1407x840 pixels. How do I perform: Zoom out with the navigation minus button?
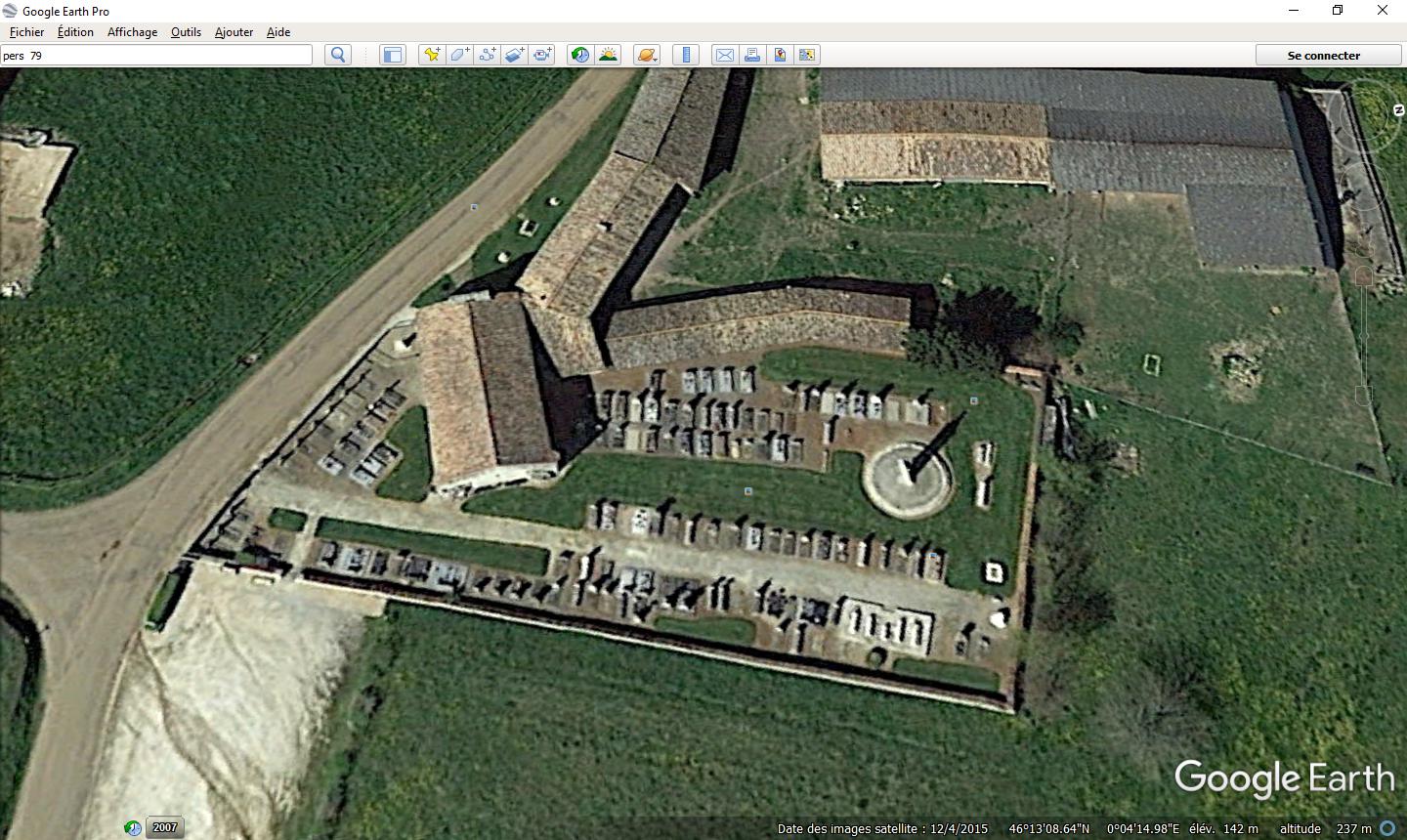(x=1363, y=396)
